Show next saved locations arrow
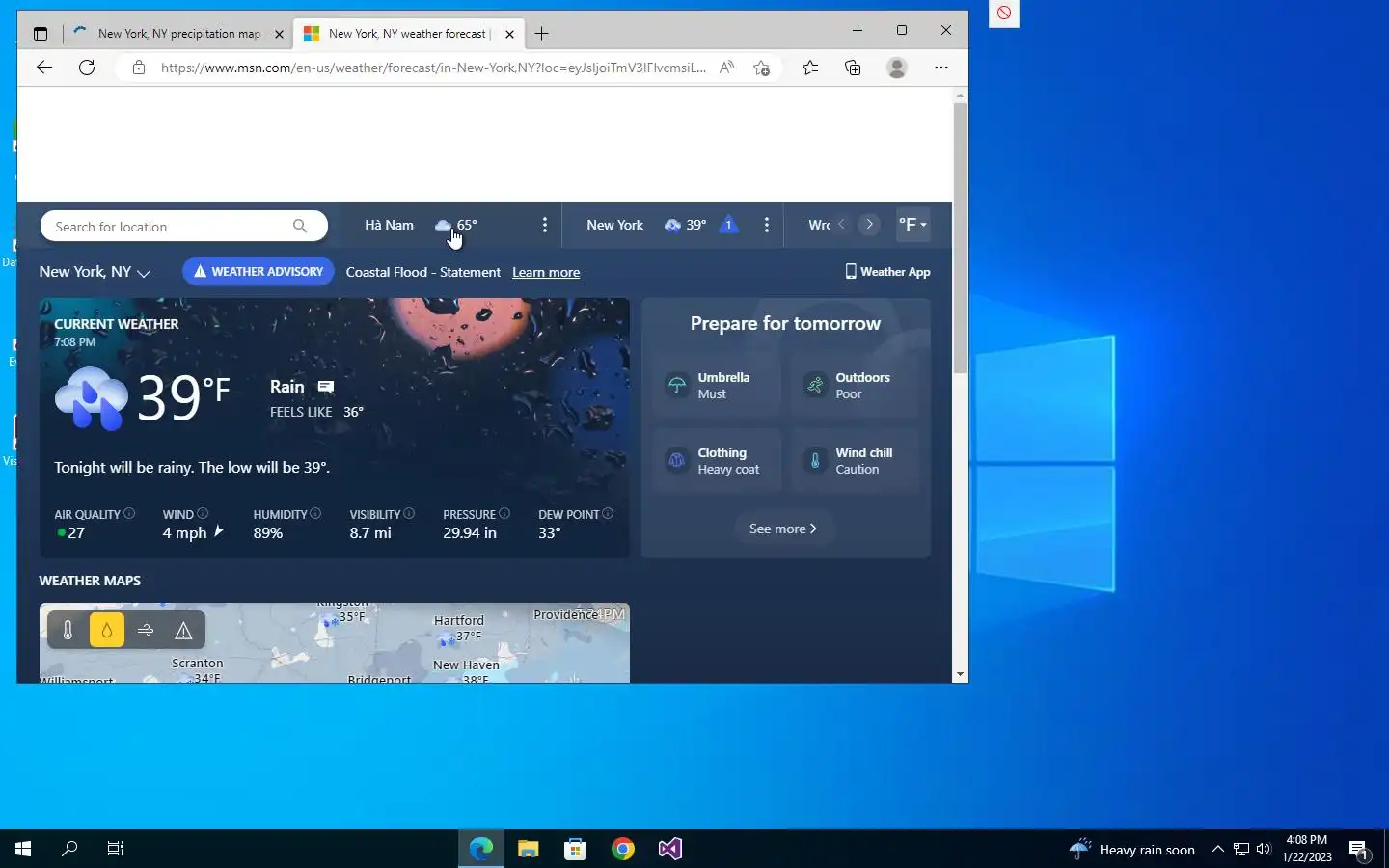The image size is (1389, 868). click(869, 225)
